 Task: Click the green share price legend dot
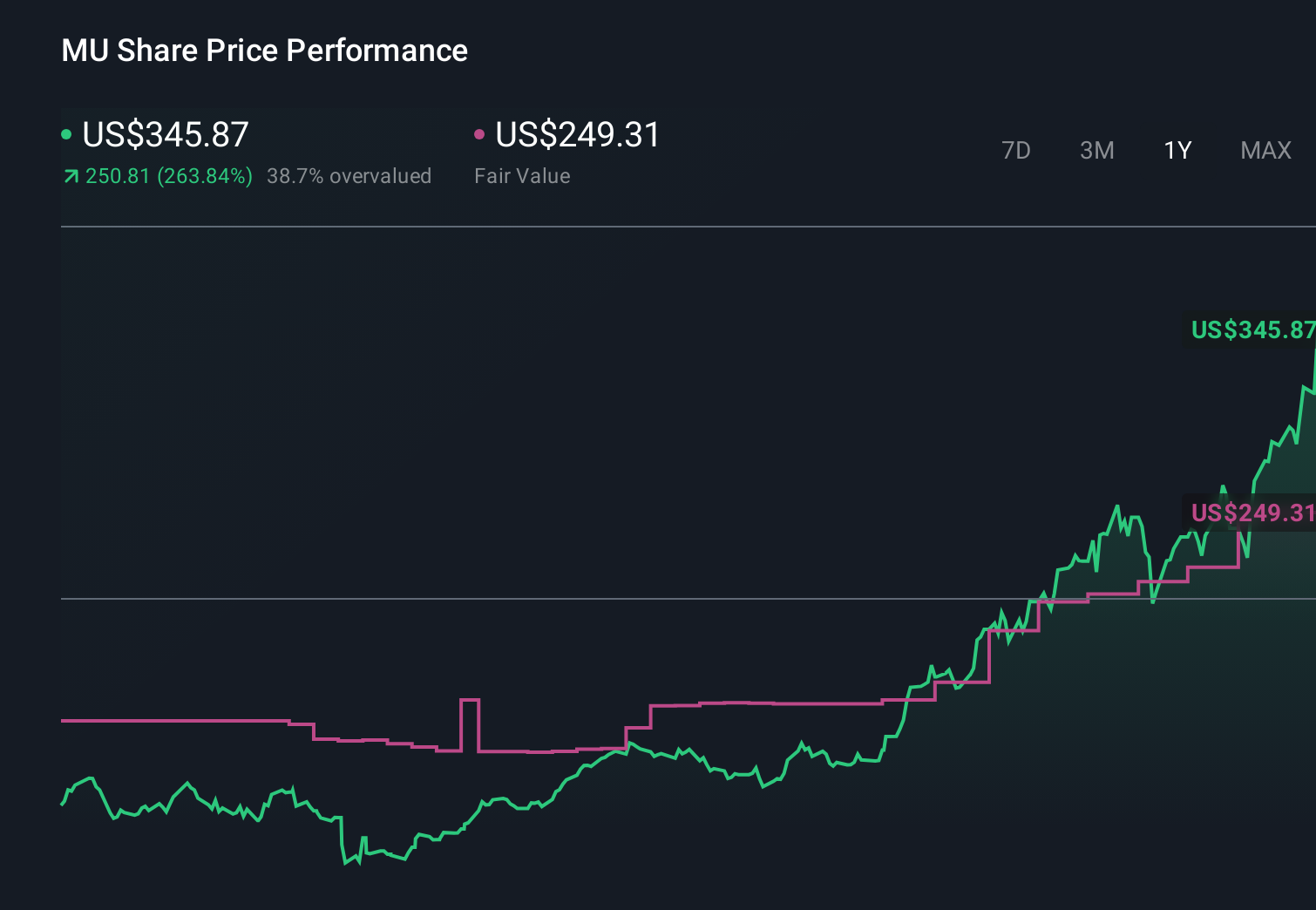67,133
